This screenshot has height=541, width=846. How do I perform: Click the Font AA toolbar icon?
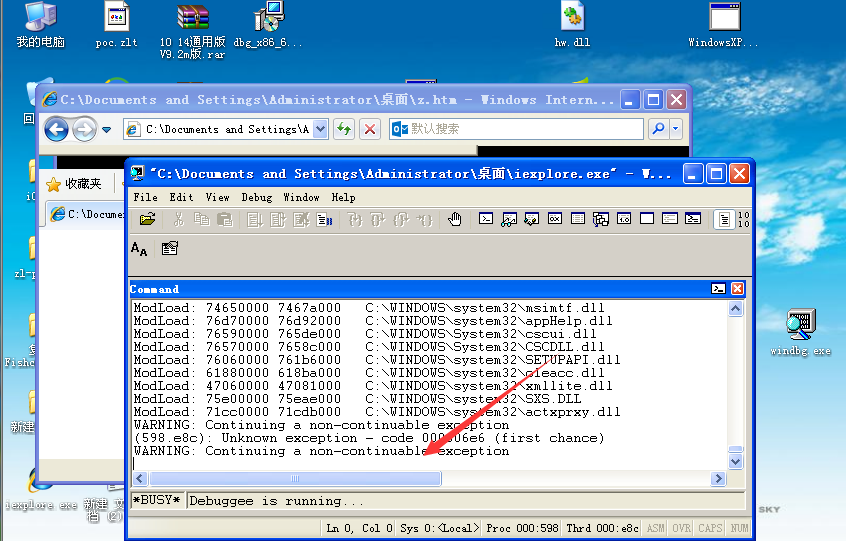tap(139, 249)
